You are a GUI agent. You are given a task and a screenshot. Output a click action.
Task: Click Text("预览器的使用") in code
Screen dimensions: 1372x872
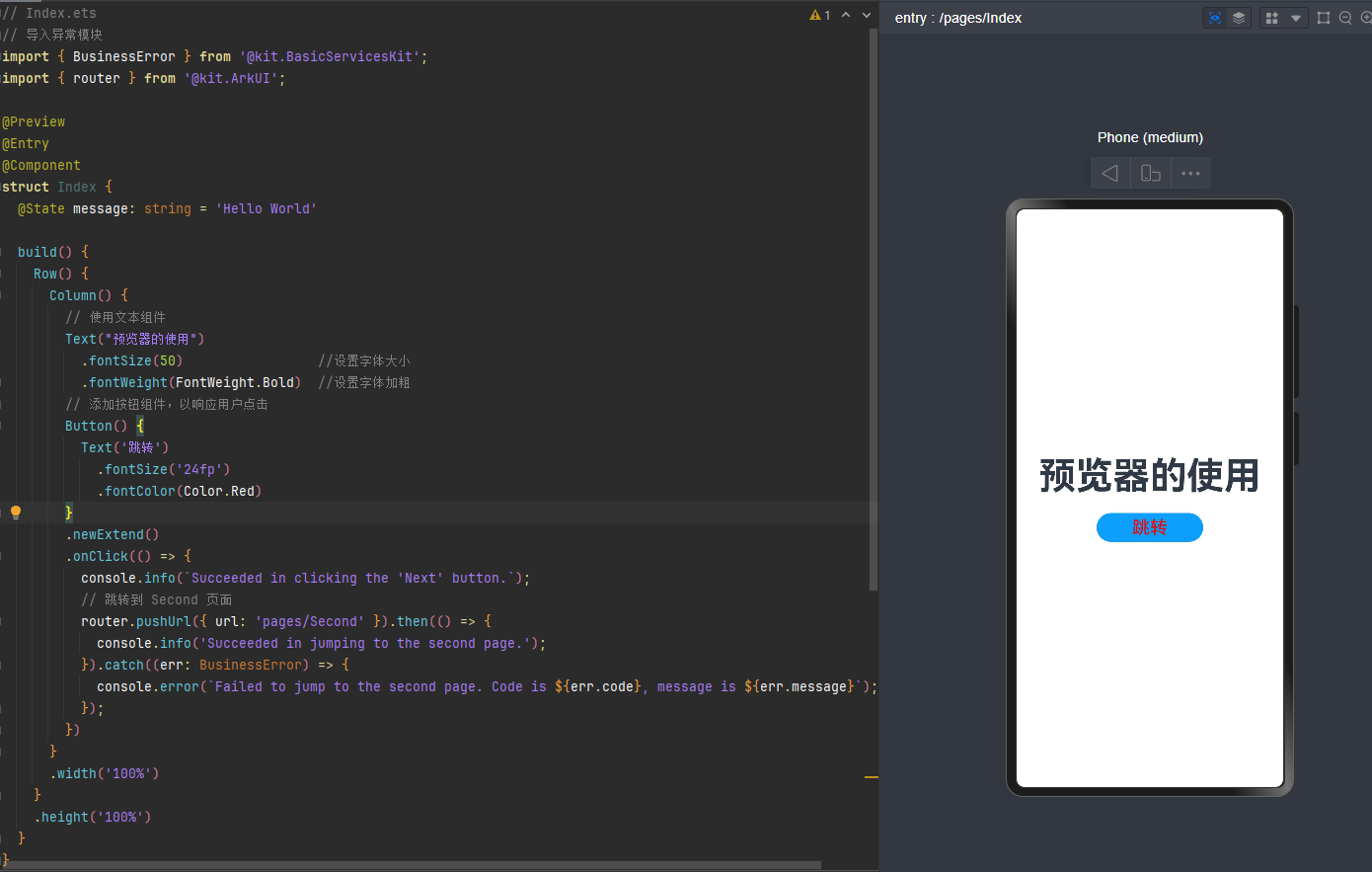click(134, 339)
